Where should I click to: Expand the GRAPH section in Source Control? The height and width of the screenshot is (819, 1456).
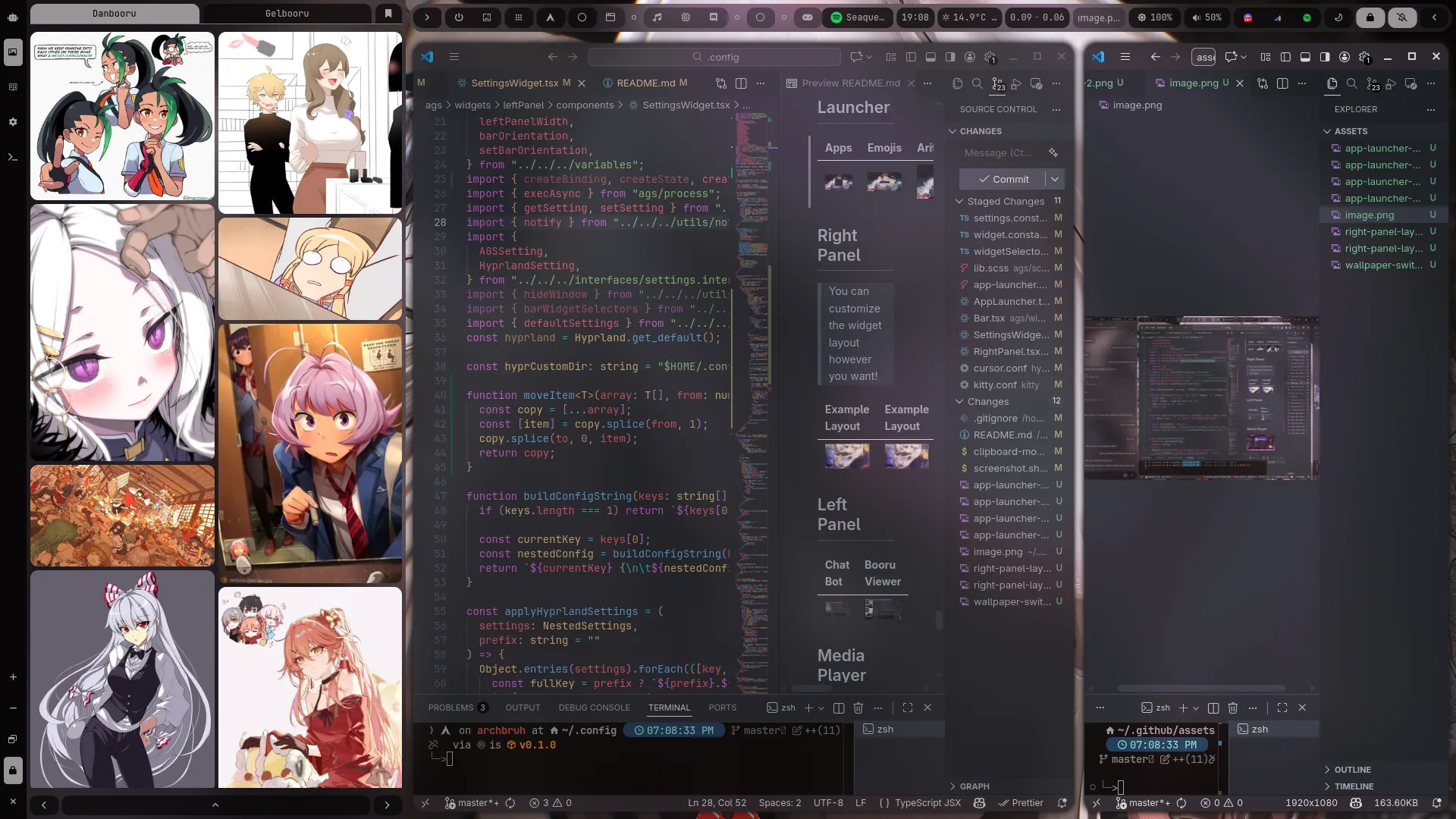pyautogui.click(x=974, y=786)
